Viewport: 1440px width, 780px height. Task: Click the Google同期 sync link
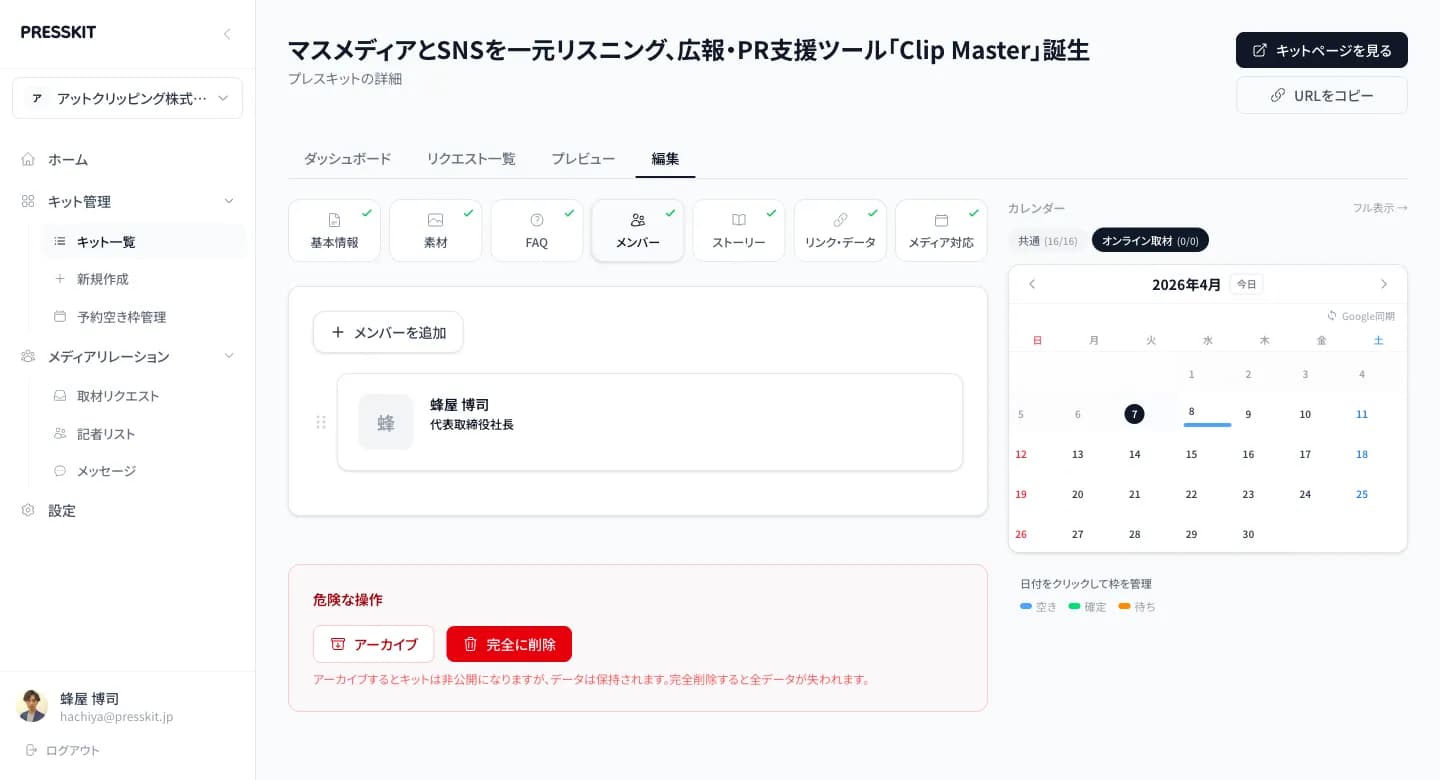coord(1361,316)
